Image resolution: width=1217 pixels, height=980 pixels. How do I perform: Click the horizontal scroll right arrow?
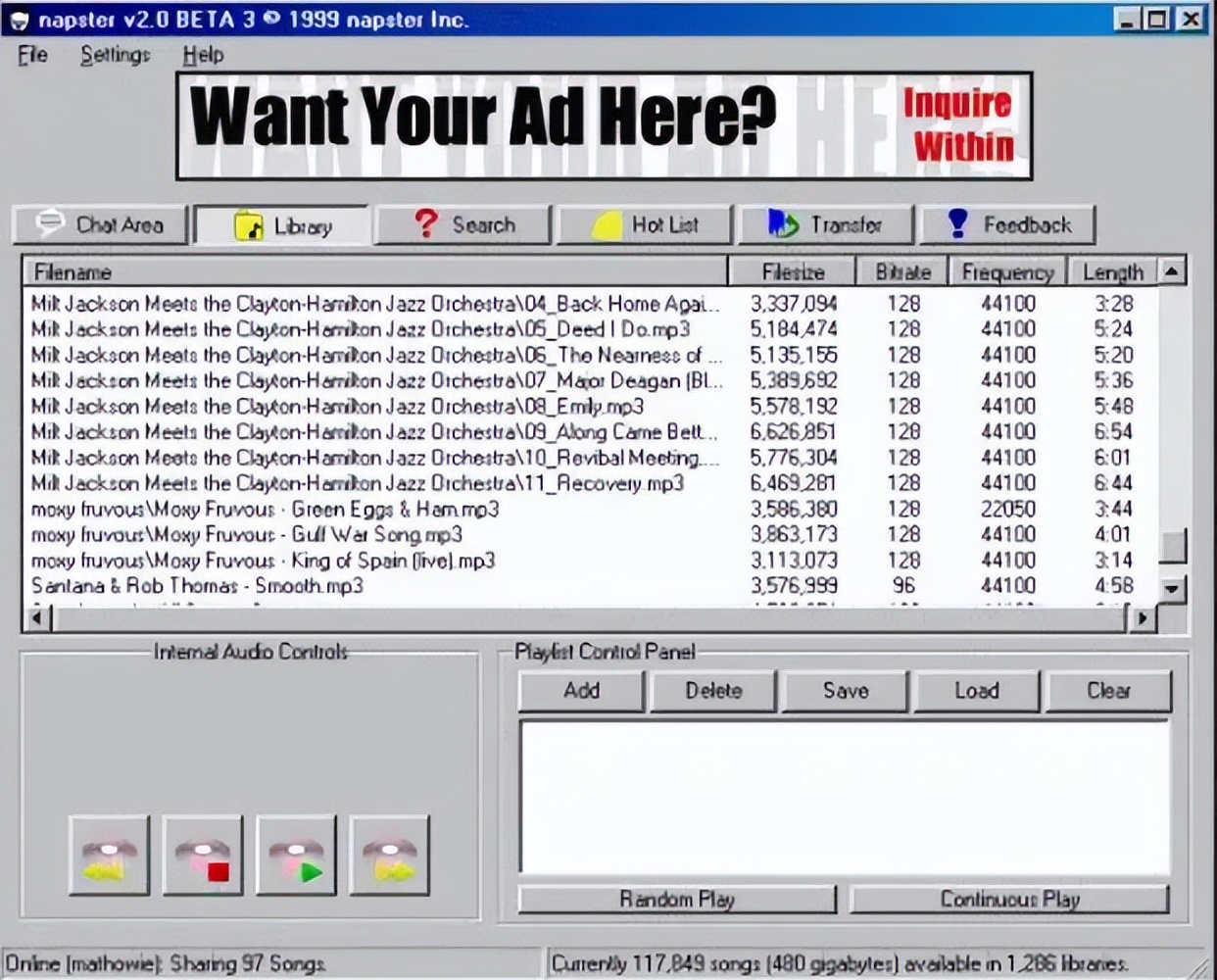1144,618
